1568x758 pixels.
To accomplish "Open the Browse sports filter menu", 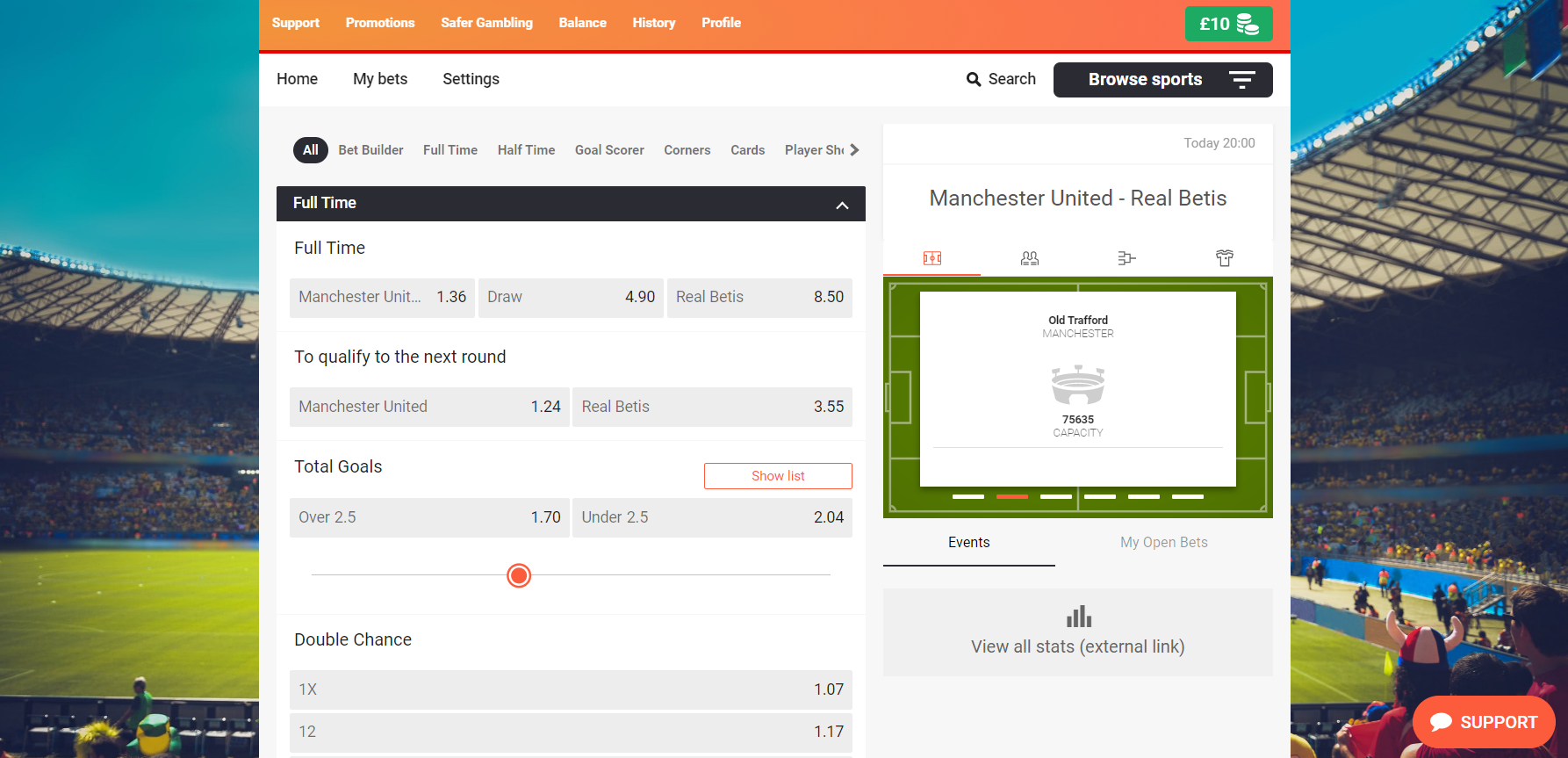I will [x=1162, y=80].
